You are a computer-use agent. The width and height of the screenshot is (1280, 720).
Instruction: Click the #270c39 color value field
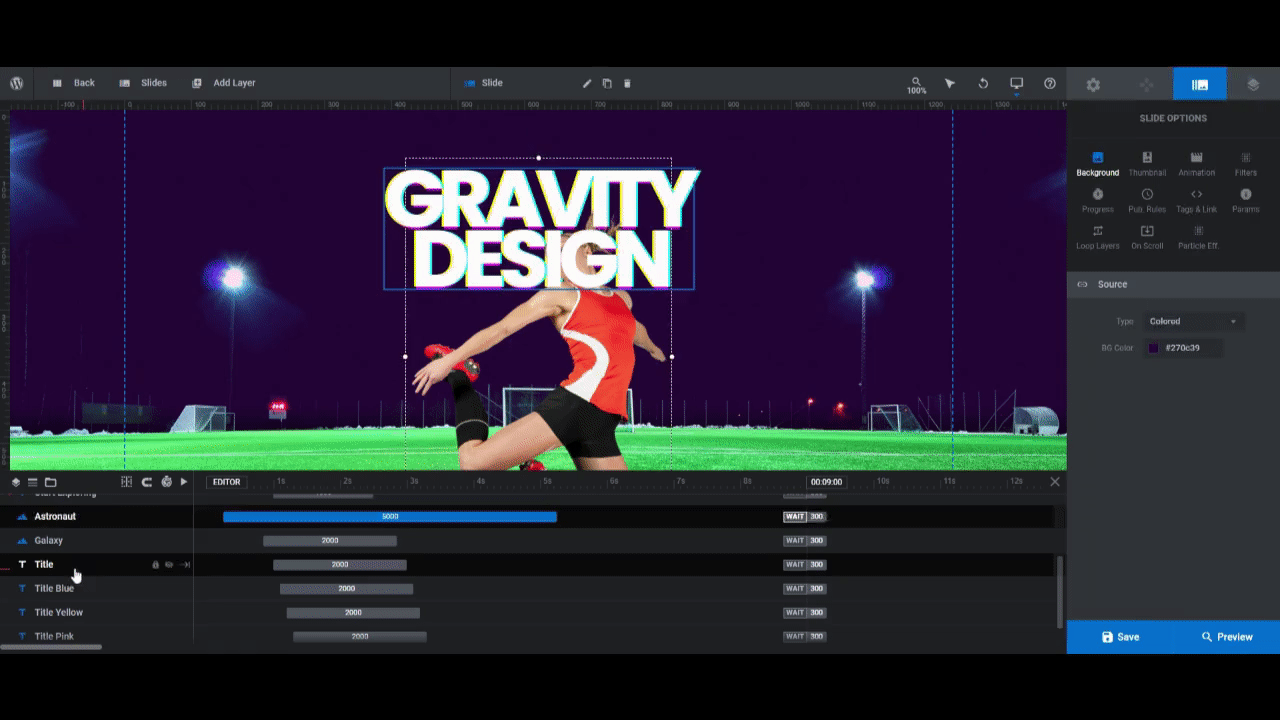pos(1192,348)
